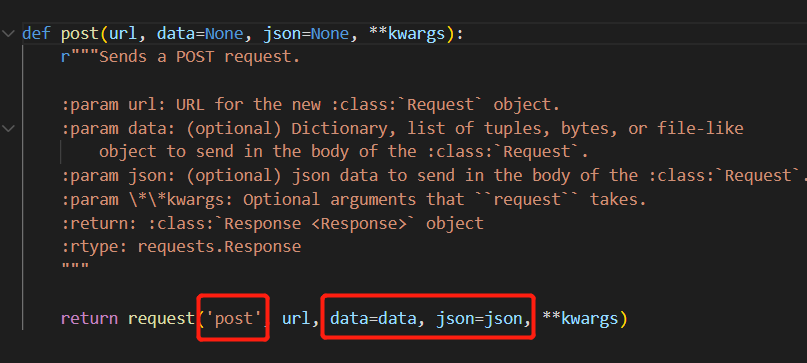Click 'data=data' in the return statement
This screenshot has height=363, width=807.
[373, 319]
